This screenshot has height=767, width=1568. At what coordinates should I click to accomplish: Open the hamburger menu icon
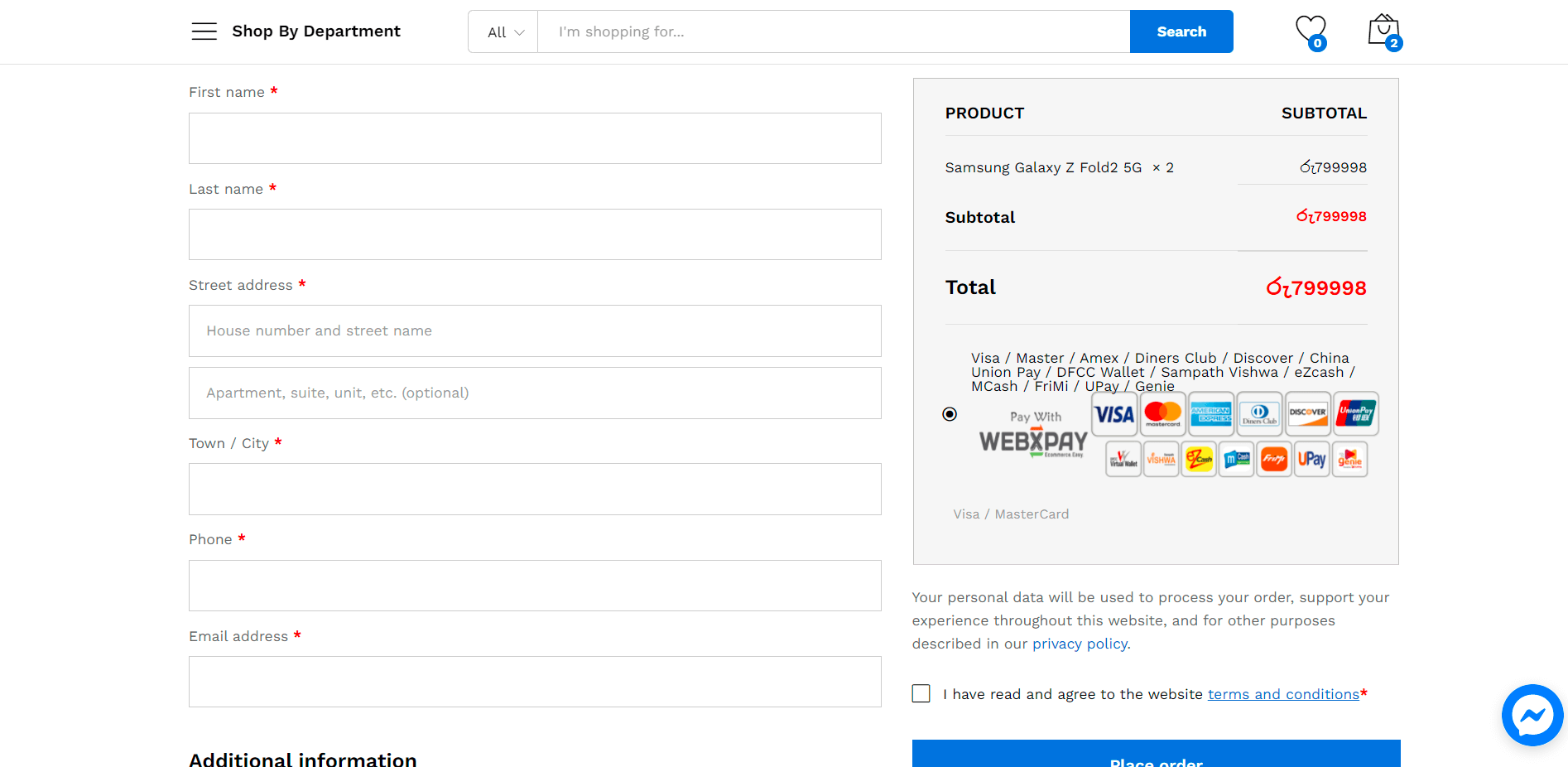tap(204, 31)
